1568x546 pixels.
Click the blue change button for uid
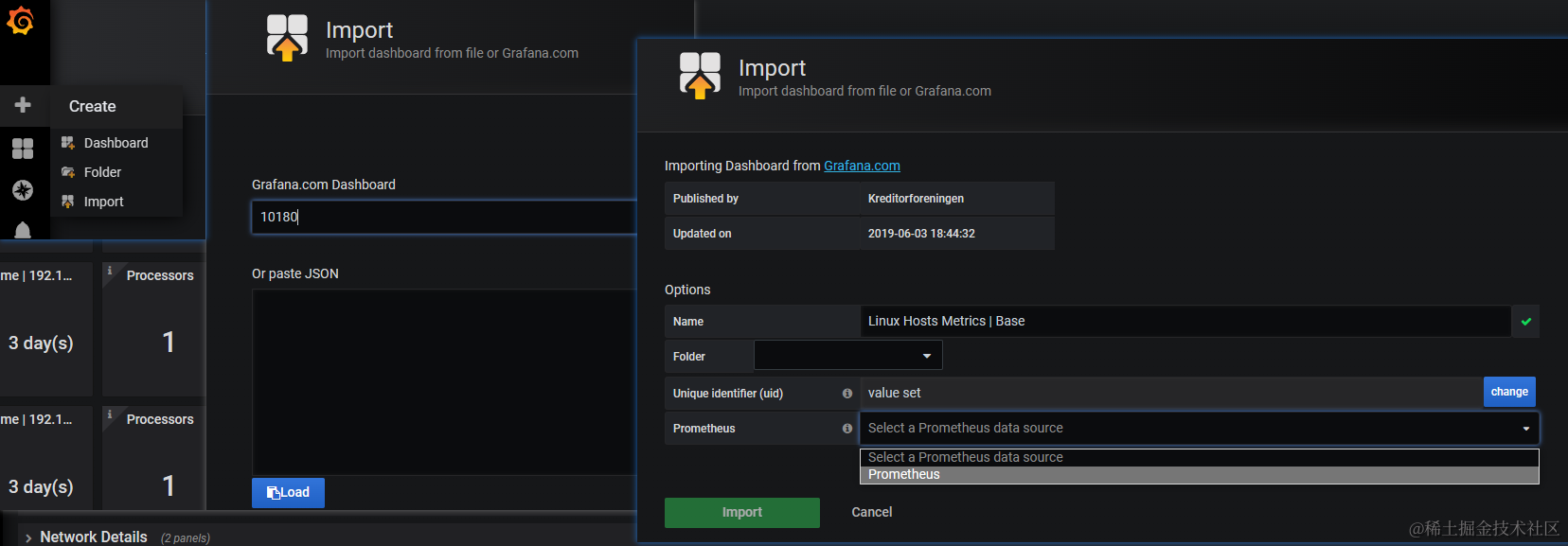(1509, 392)
